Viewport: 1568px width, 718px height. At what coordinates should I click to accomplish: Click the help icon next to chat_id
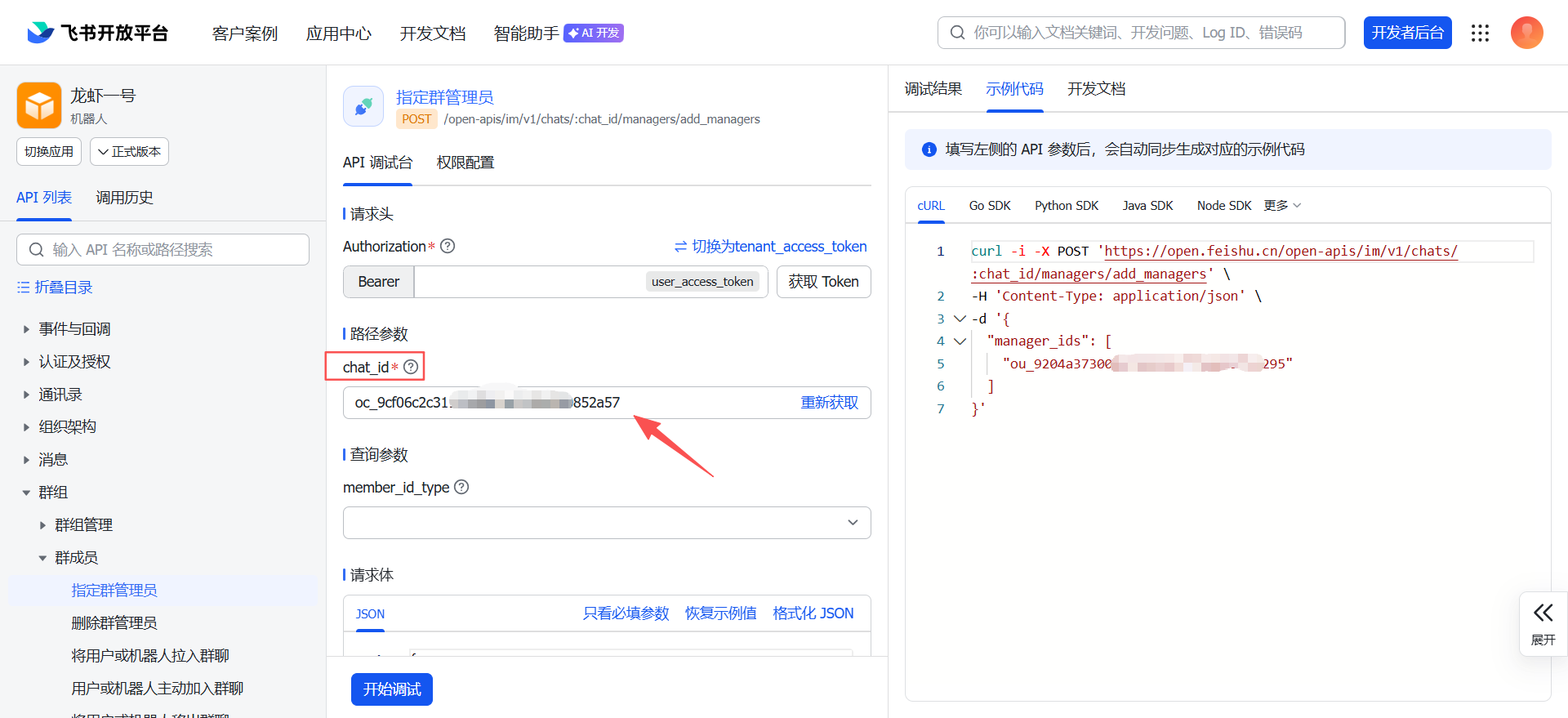pos(411,367)
